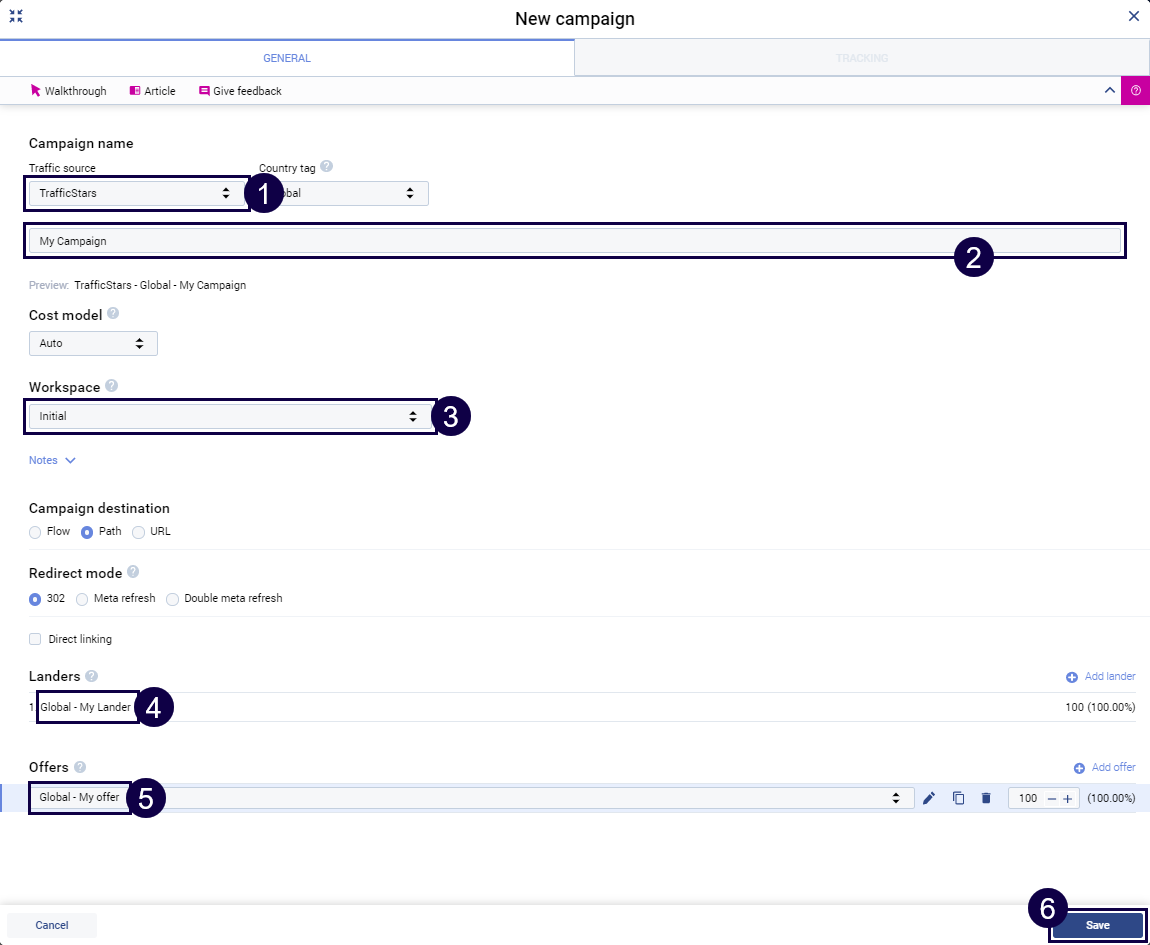
Task: Open the Workspace dropdown showing Initial
Action: [228, 416]
